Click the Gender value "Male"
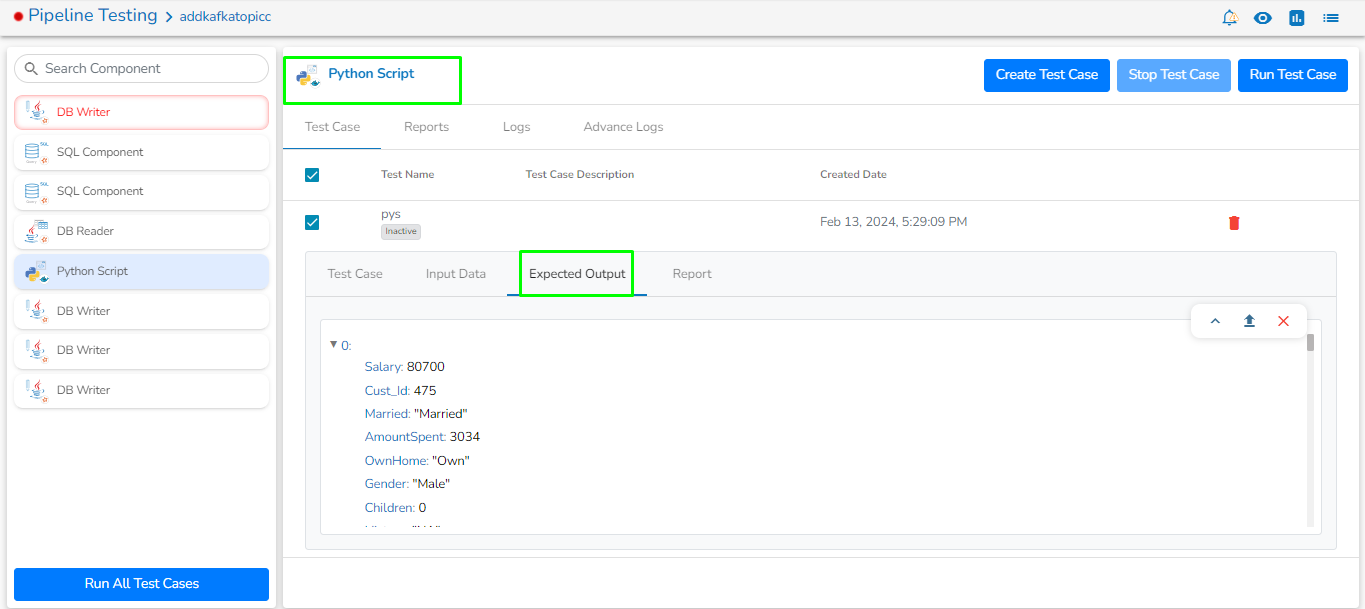Viewport: 1365px width, 609px height. pos(431,484)
